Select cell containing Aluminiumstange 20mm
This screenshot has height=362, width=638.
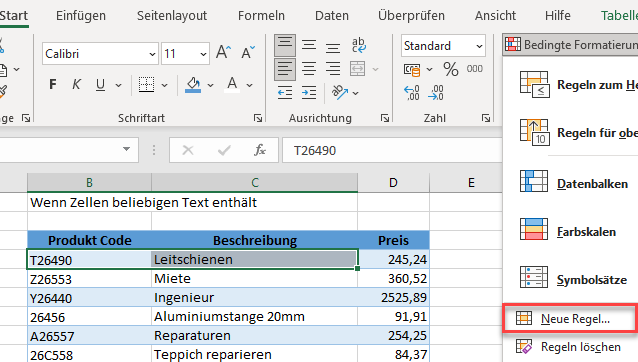click(254, 316)
